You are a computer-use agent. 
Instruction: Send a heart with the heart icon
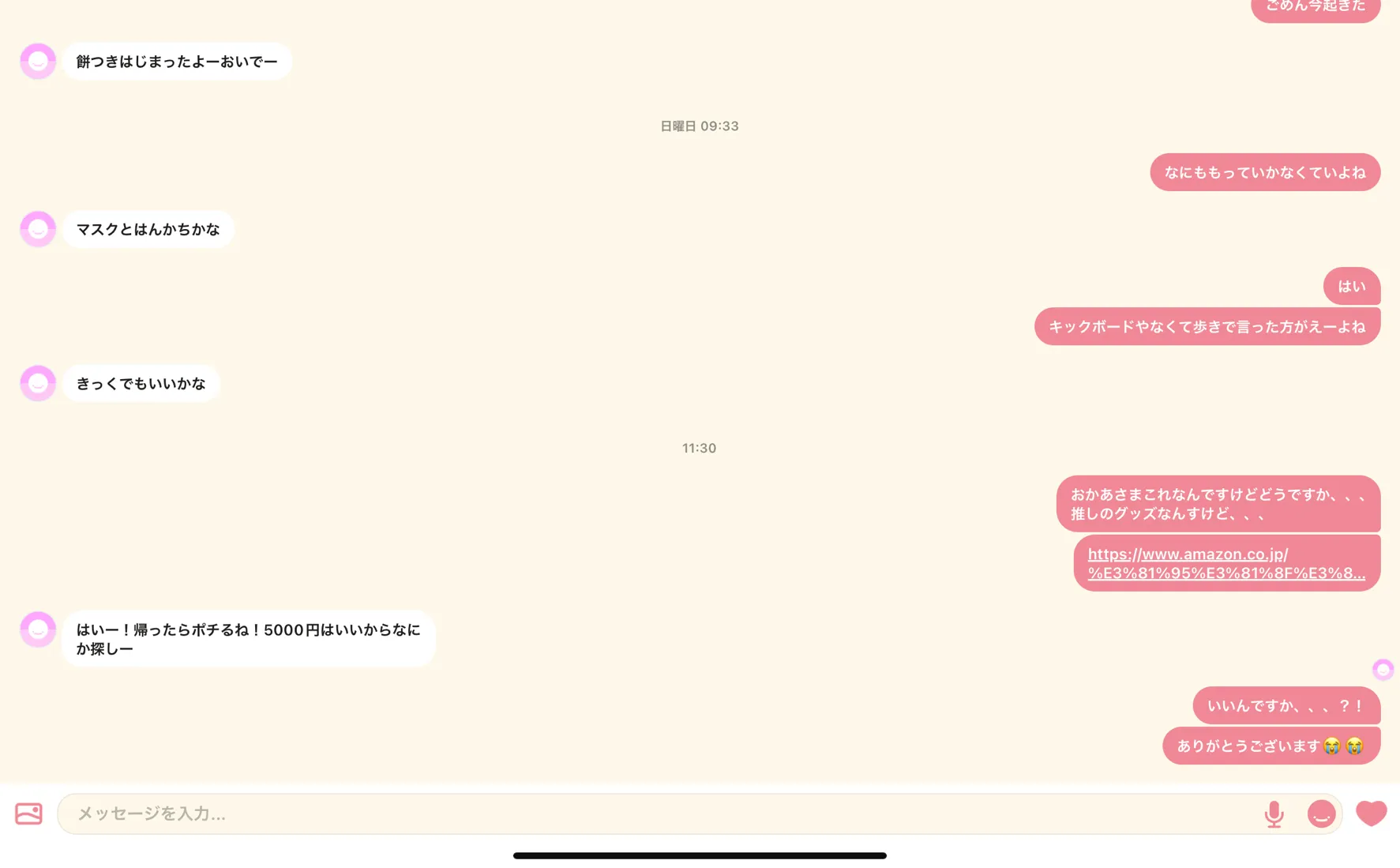point(1372,814)
